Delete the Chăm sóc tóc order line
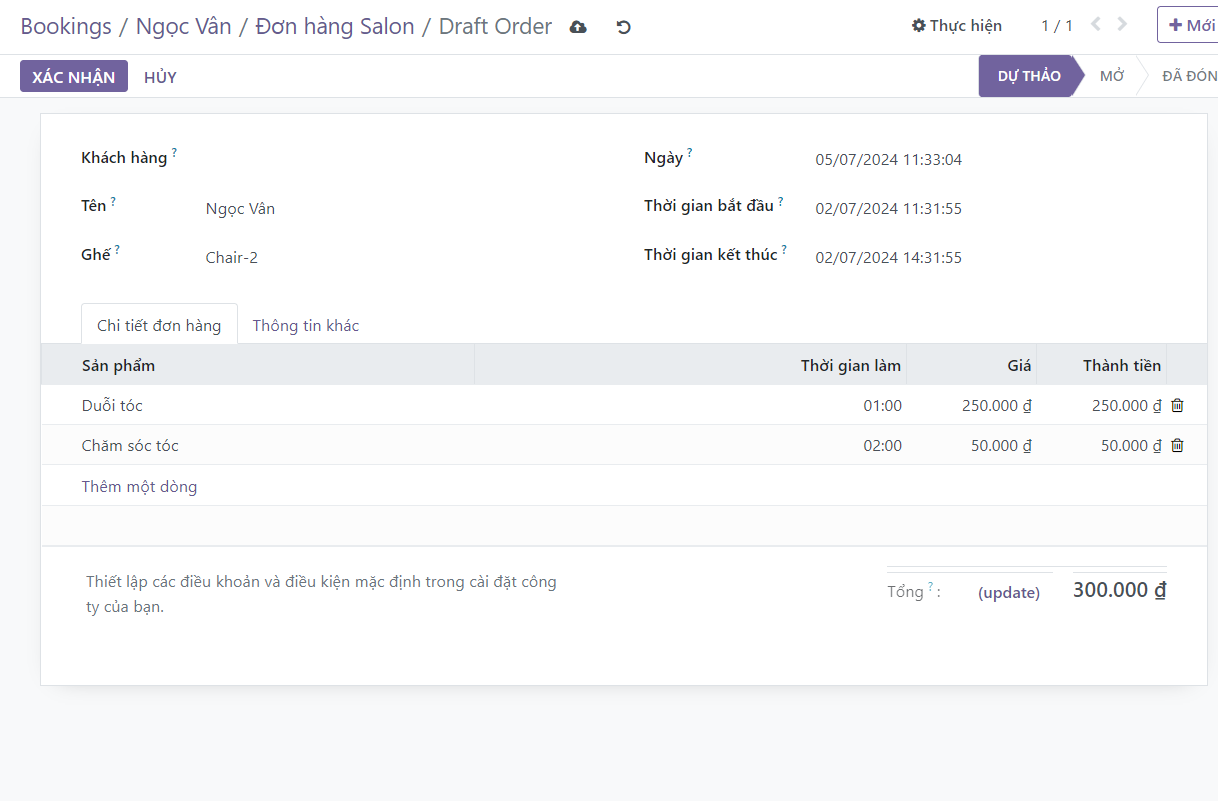Image resolution: width=1218 pixels, height=801 pixels. click(1177, 445)
